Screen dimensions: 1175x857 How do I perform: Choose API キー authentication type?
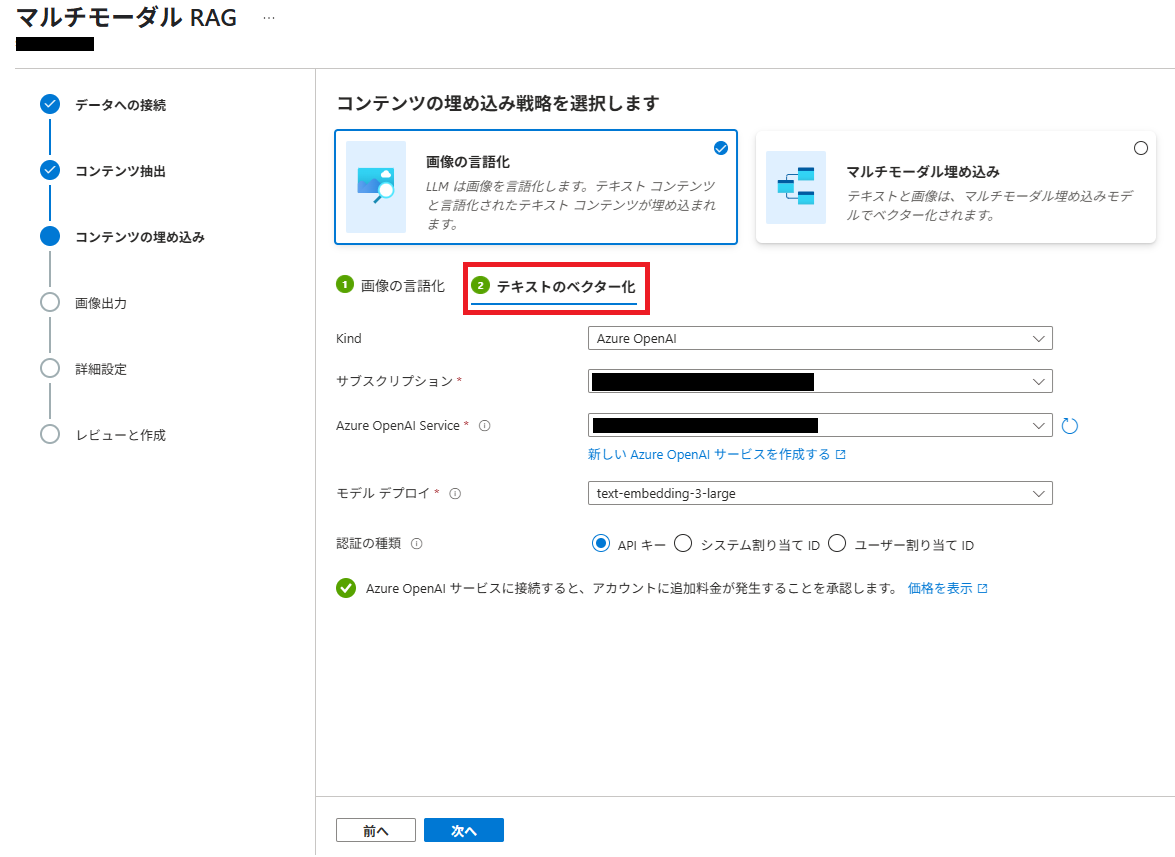tap(601, 543)
